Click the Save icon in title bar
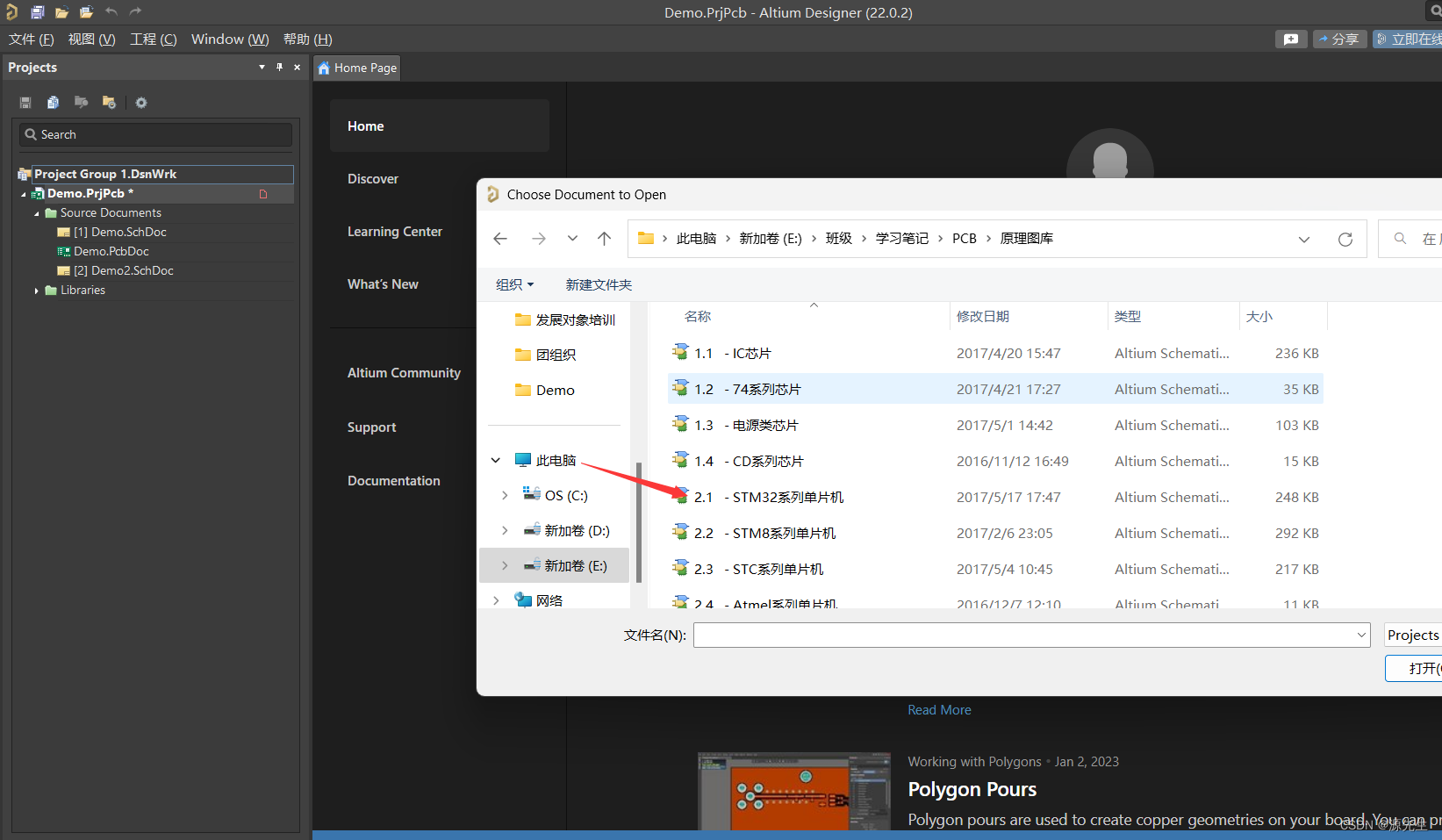 (x=37, y=12)
